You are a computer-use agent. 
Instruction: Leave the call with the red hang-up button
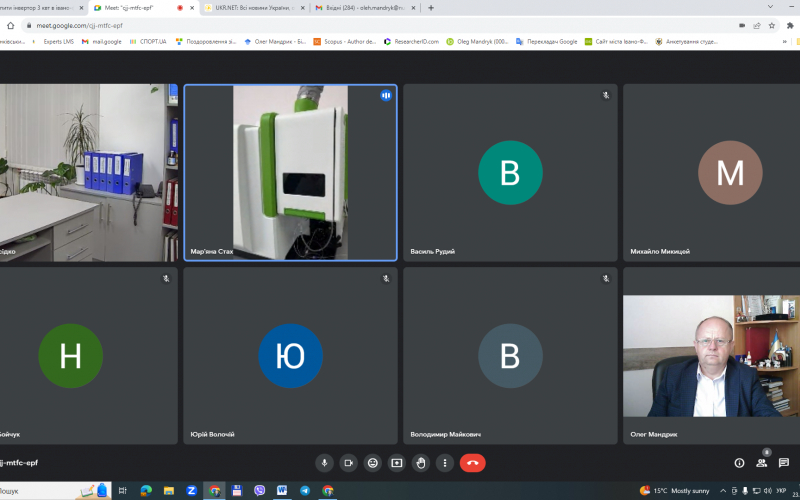click(x=472, y=463)
